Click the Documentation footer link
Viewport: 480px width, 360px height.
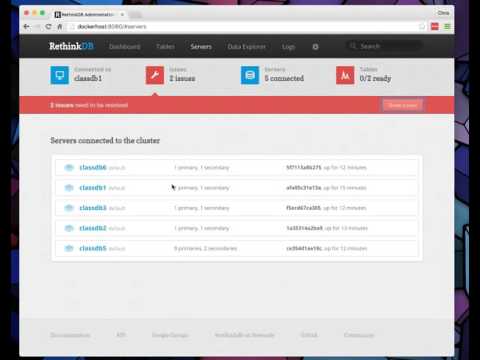click(x=70, y=335)
